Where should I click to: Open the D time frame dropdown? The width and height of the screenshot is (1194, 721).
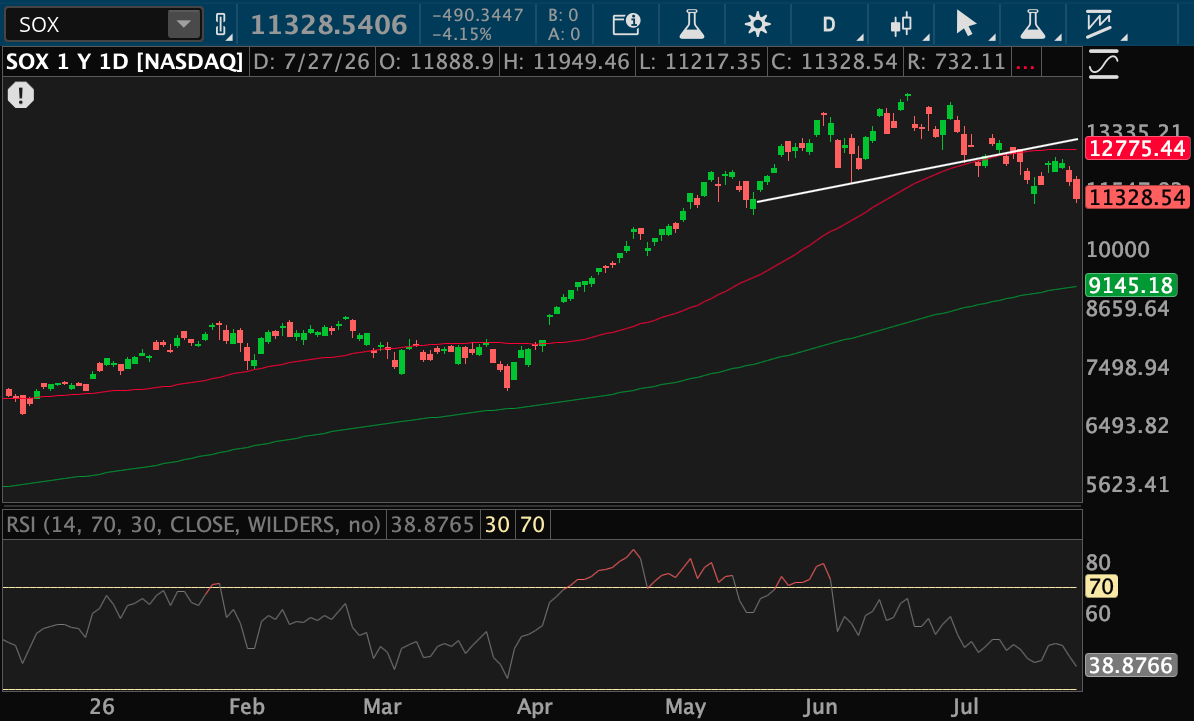coord(829,24)
